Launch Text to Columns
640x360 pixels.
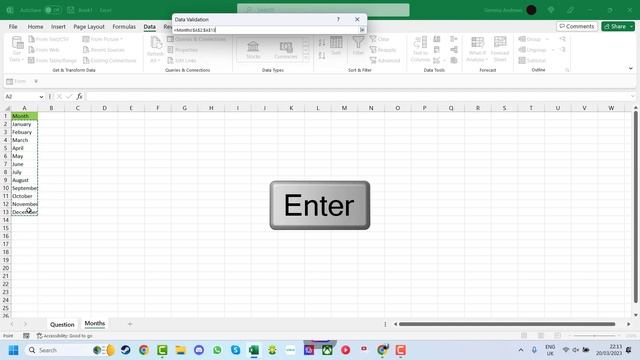click(x=420, y=49)
